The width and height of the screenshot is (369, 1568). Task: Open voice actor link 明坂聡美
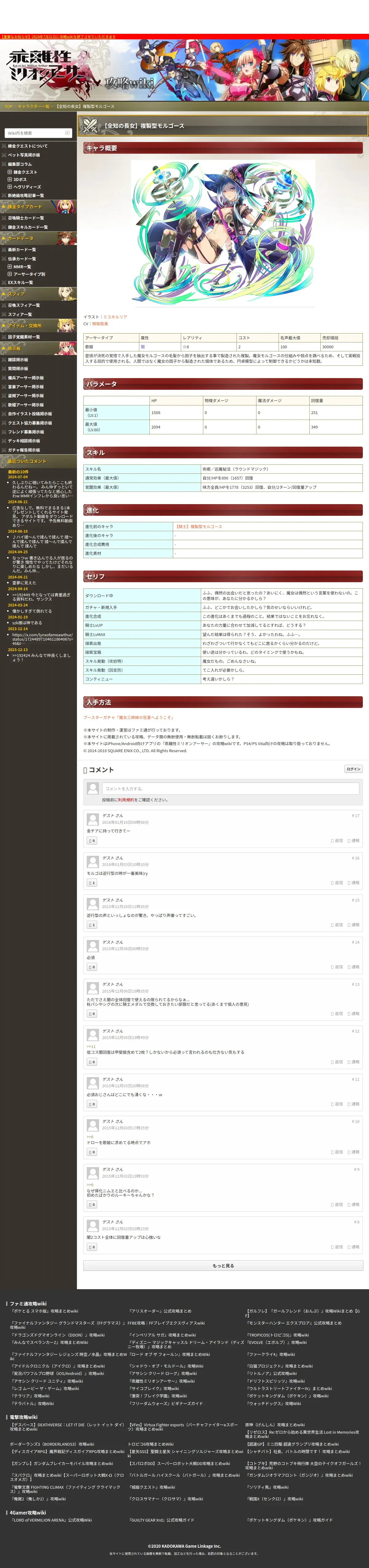click(100, 324)
